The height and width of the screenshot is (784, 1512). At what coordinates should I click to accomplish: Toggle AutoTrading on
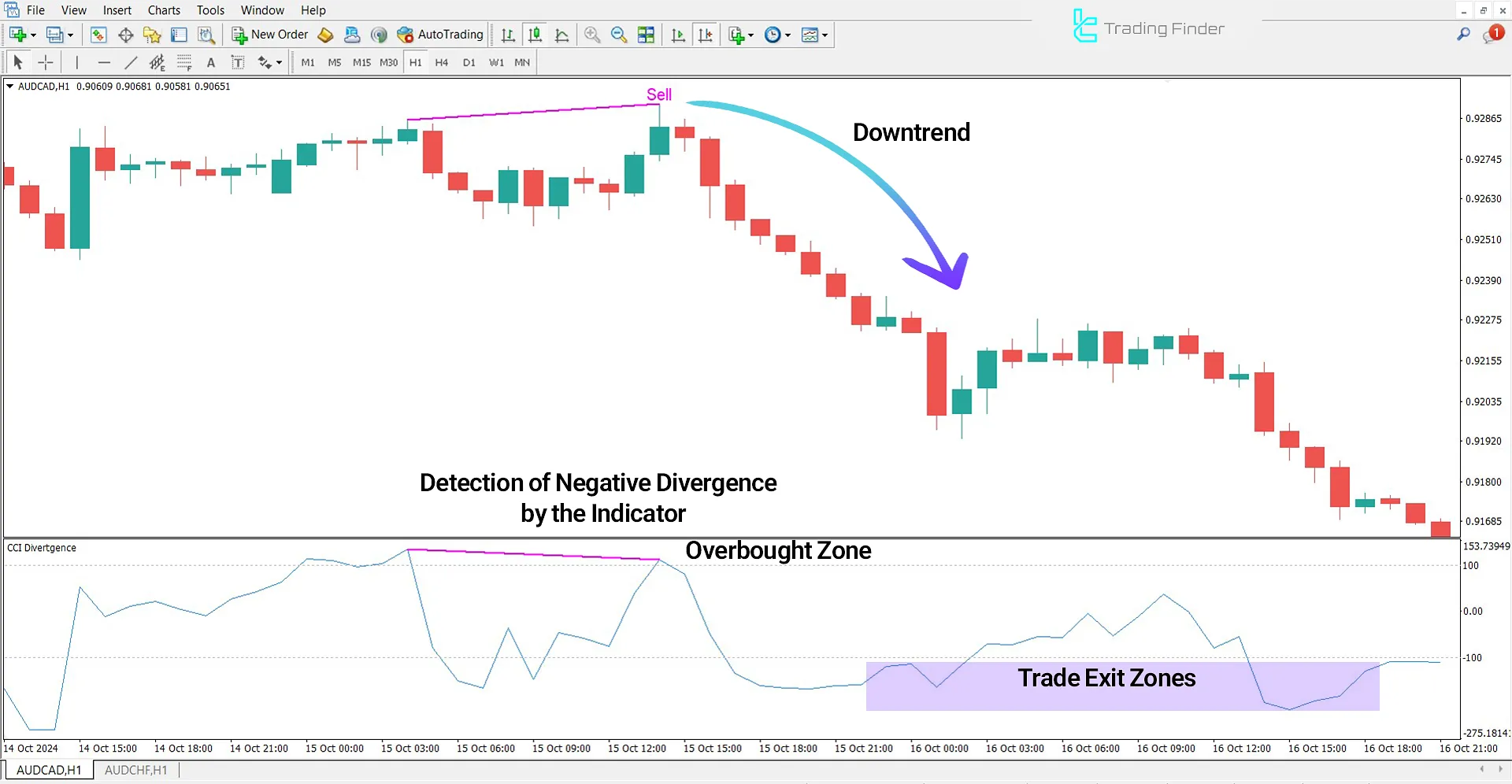tap(439, 35)
